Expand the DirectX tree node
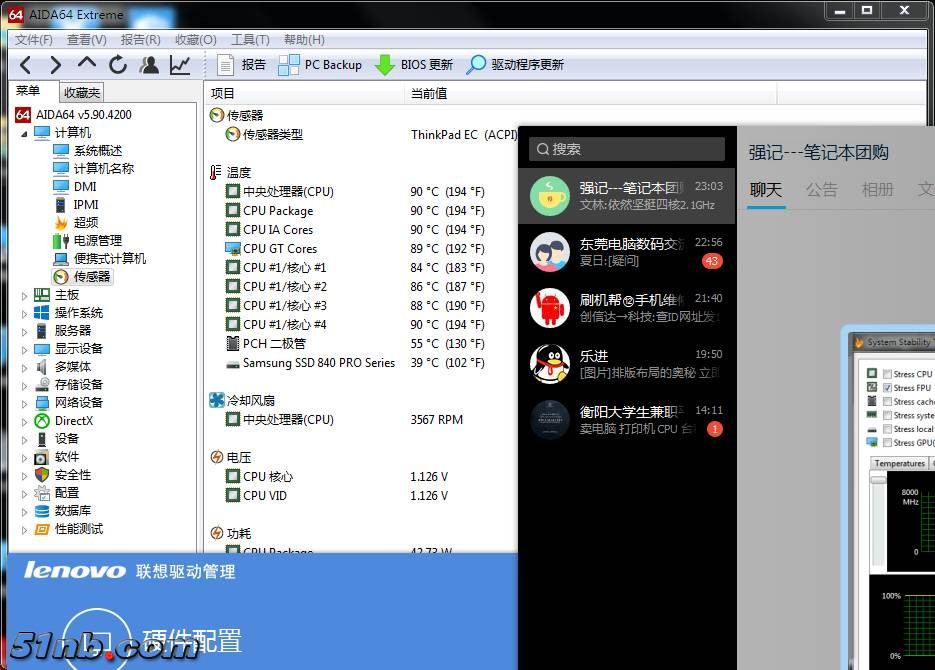935x670 pixels. click(24, 422)
